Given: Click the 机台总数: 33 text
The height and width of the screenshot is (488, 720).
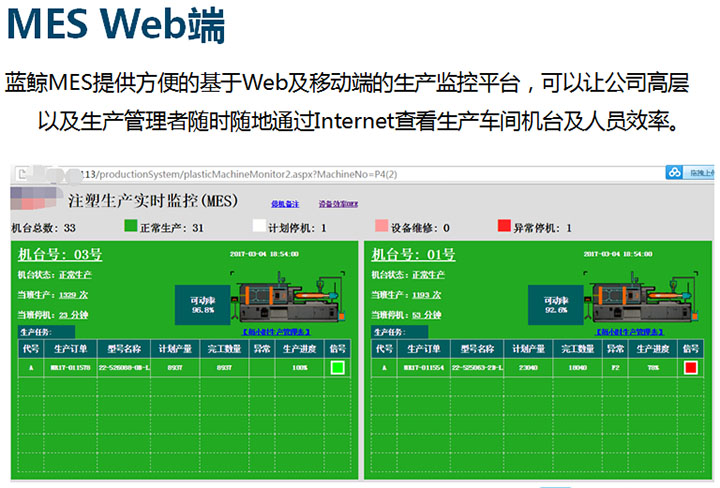Looking at the screenshot, I should pyautogui.click(x=43, y=228).
